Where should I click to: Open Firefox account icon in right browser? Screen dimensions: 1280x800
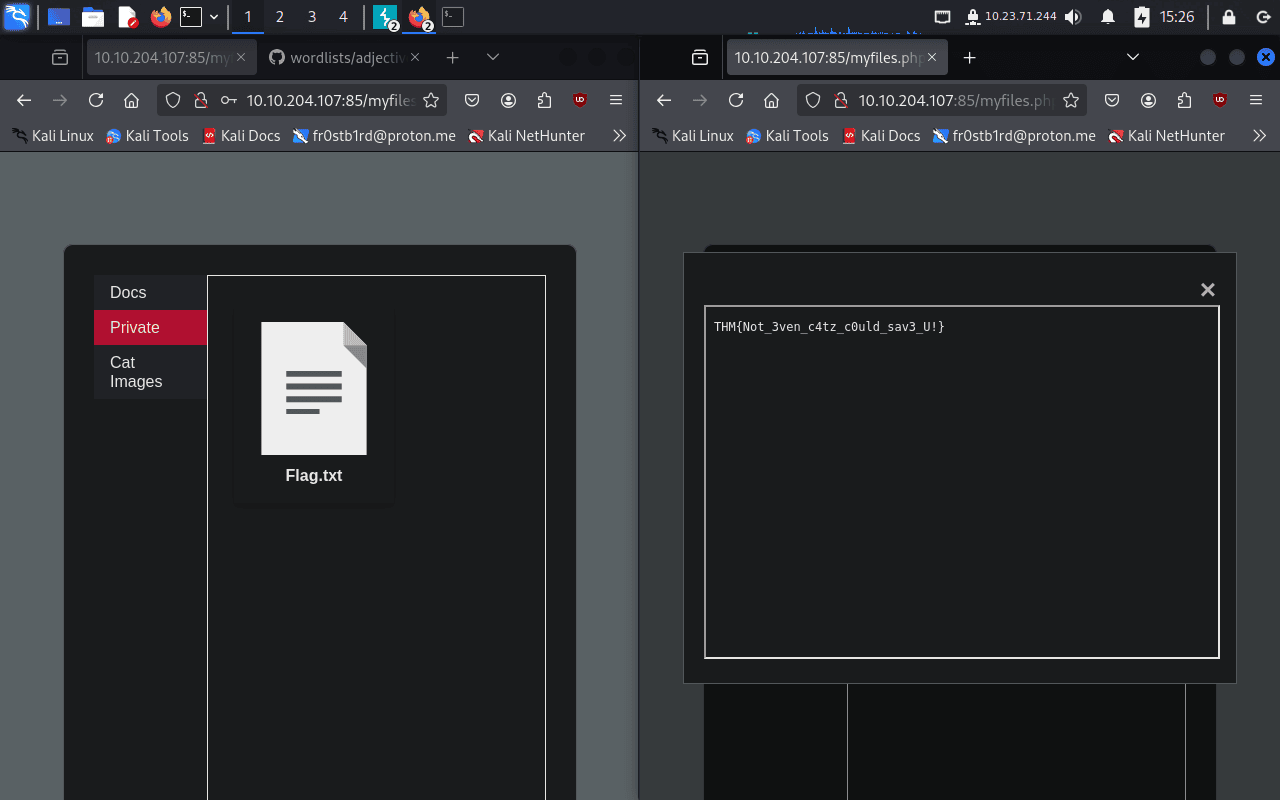point(1148,100)
